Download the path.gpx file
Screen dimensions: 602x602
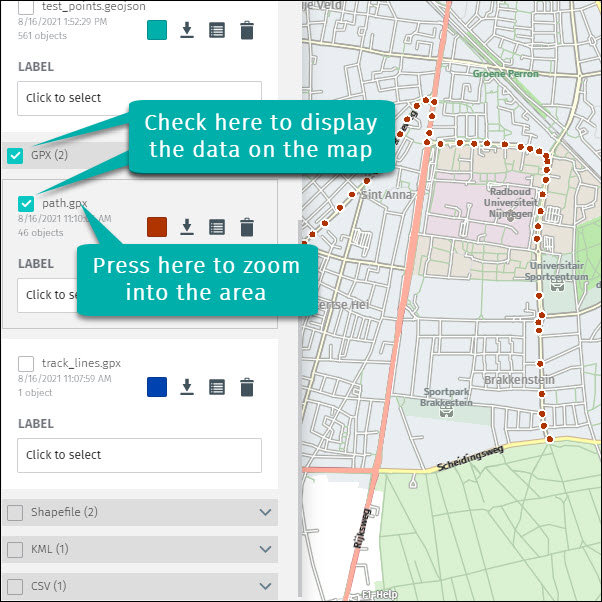coord(187,227)
